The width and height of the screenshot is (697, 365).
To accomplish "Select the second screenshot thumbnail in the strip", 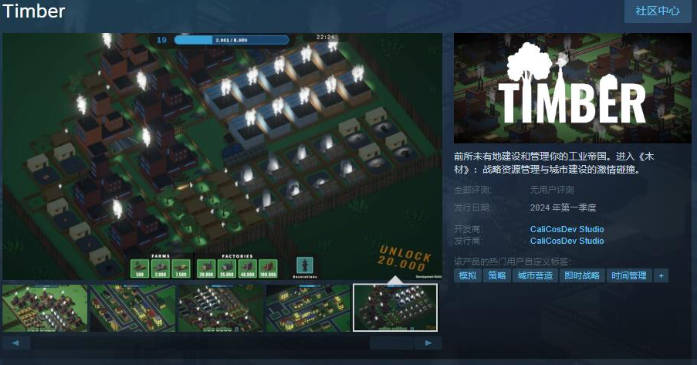I will coord(132,308).
